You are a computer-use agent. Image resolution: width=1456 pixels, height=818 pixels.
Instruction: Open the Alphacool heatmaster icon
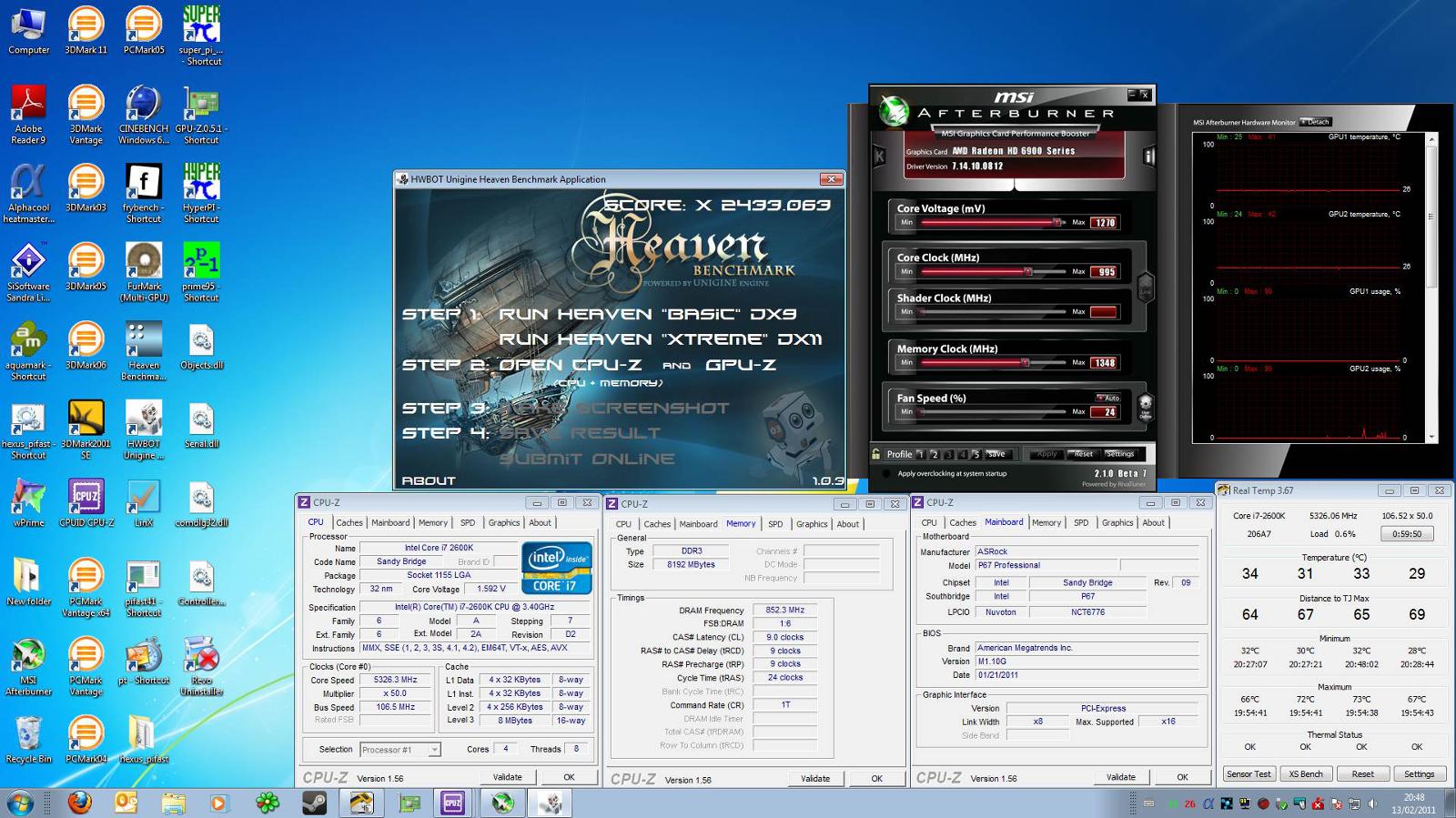click(x=28, y=193)
